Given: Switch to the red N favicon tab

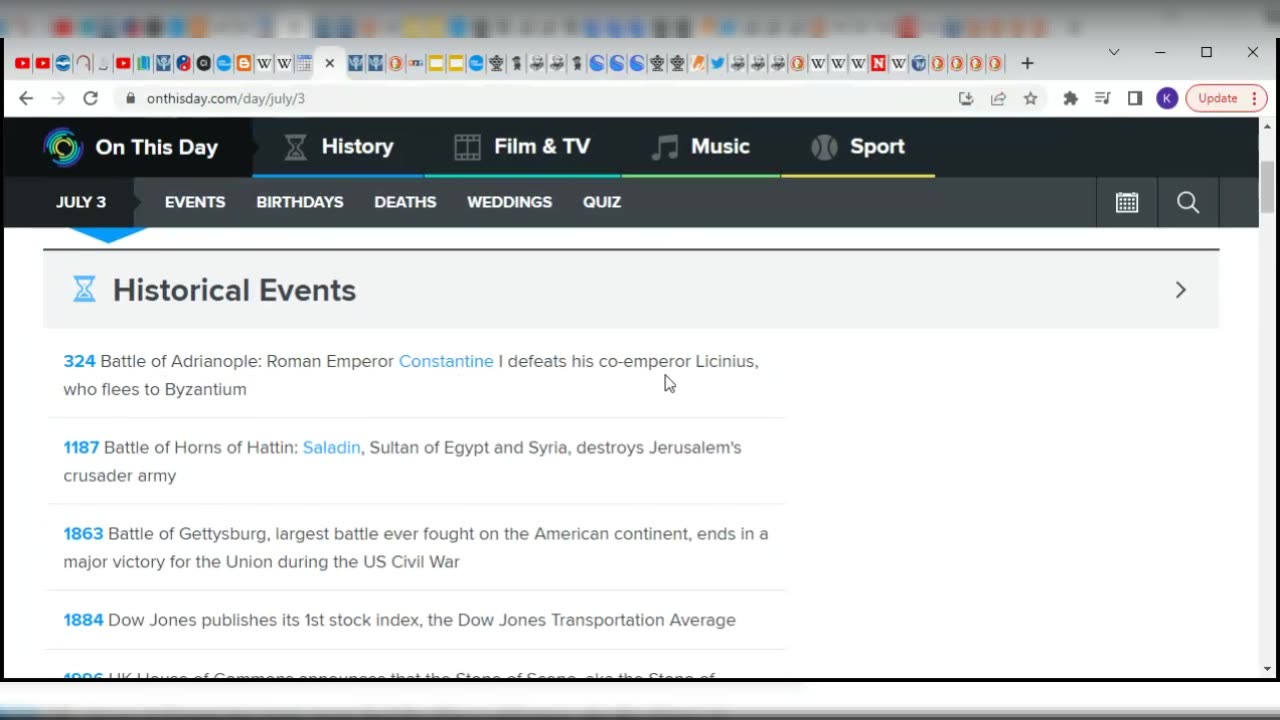Looking at the screenshot, I should 878,63.
